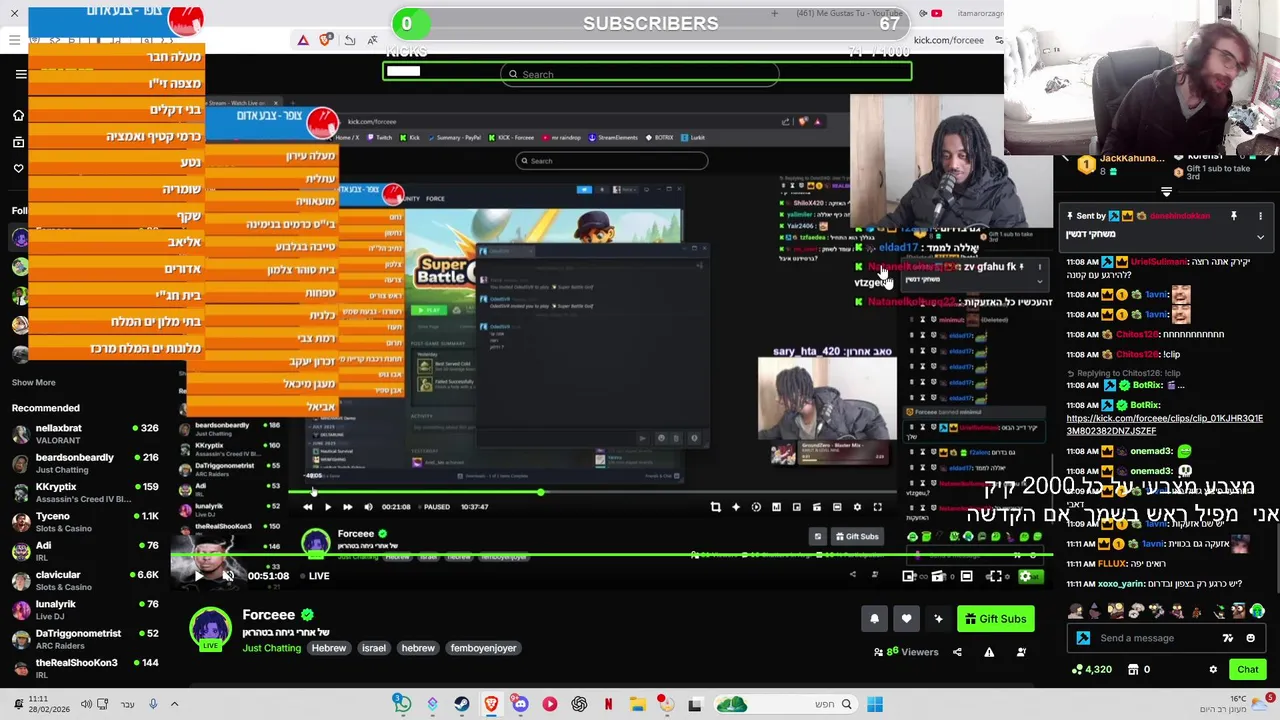The image size is (1280, 720).
Task: Open picture-in-picture from the main player bar
Action: (x=909, y=576)
